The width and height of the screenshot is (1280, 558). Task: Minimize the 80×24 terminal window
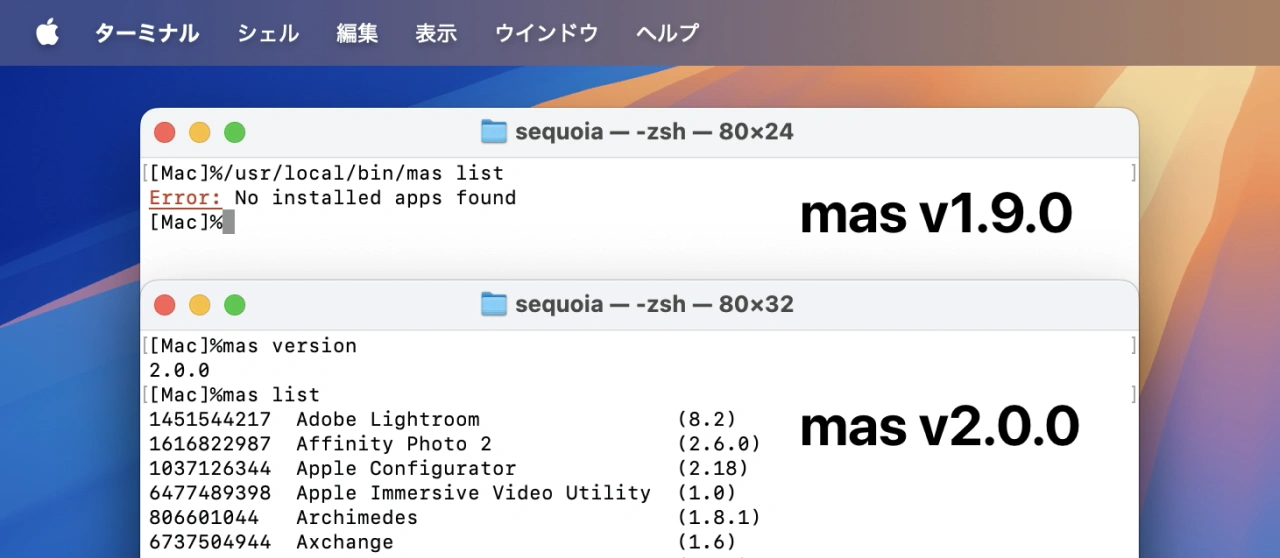tap(200, 132)
